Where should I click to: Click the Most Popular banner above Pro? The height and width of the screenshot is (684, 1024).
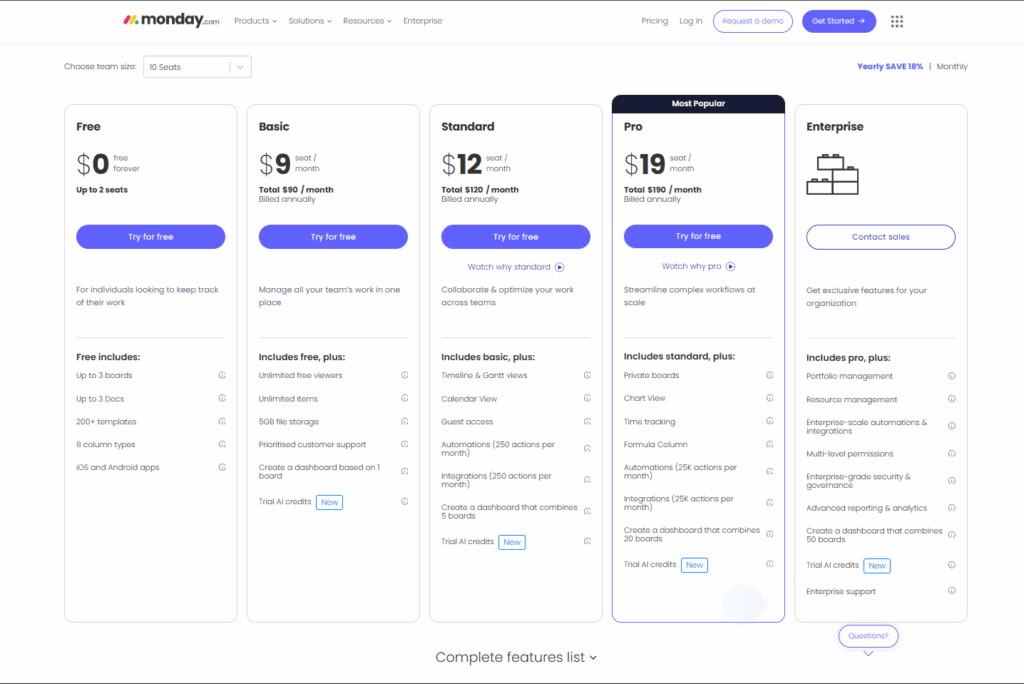coord(698,104)
